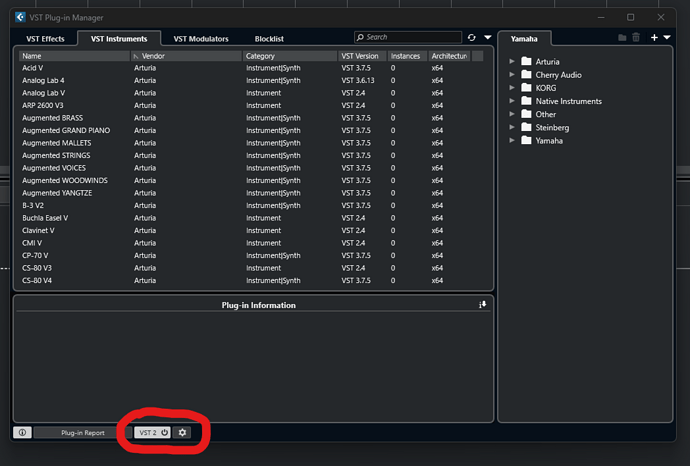Select Clavinet V plug-in

point(252,231)
